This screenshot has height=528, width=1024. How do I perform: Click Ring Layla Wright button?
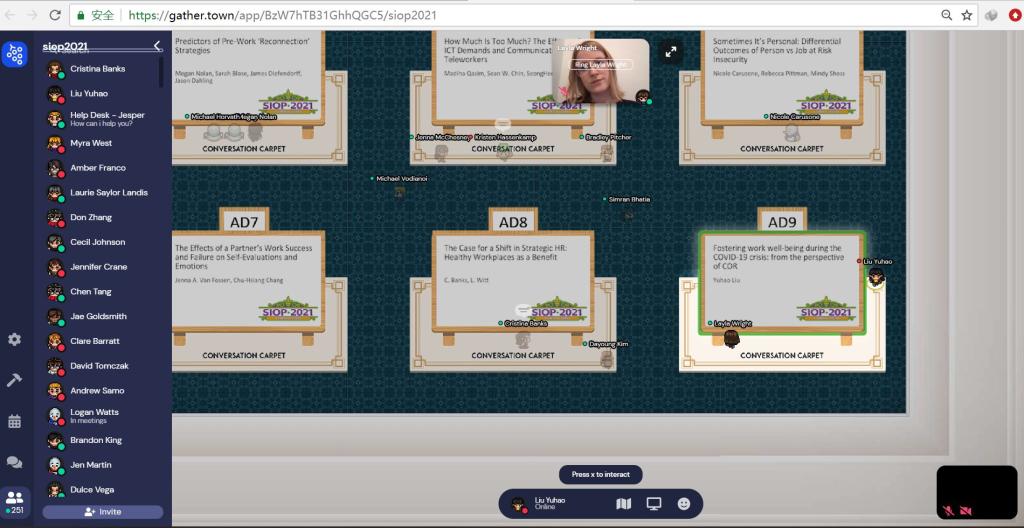click(600, 64)
